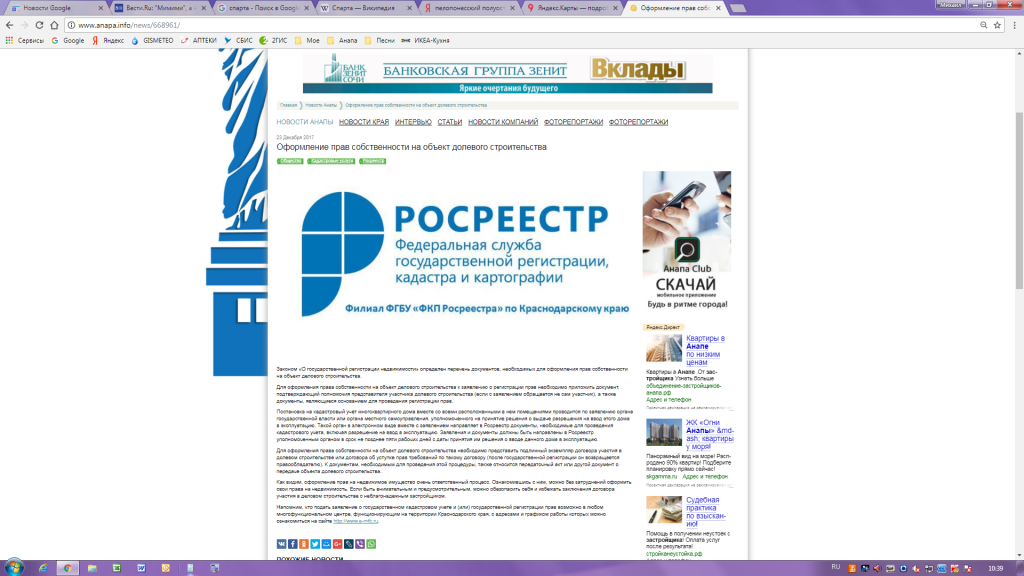This screenshot has width=1024, height=576.
Task: Open the АПТЕКИ bookmark
Action: [x=199, y=40]
